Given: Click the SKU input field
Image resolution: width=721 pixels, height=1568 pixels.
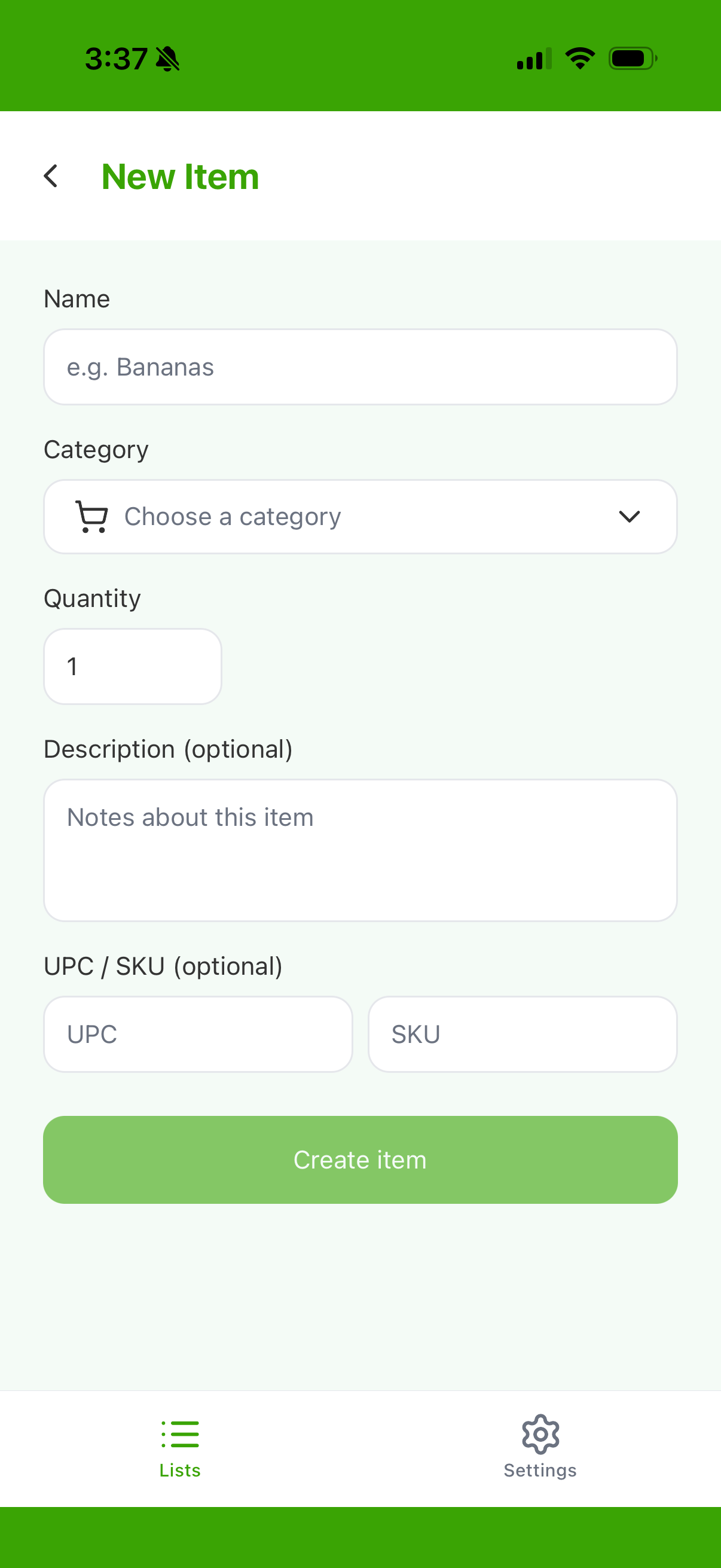Looking at the screenshot, I should pyautogui.click(x=522, y=1034).
